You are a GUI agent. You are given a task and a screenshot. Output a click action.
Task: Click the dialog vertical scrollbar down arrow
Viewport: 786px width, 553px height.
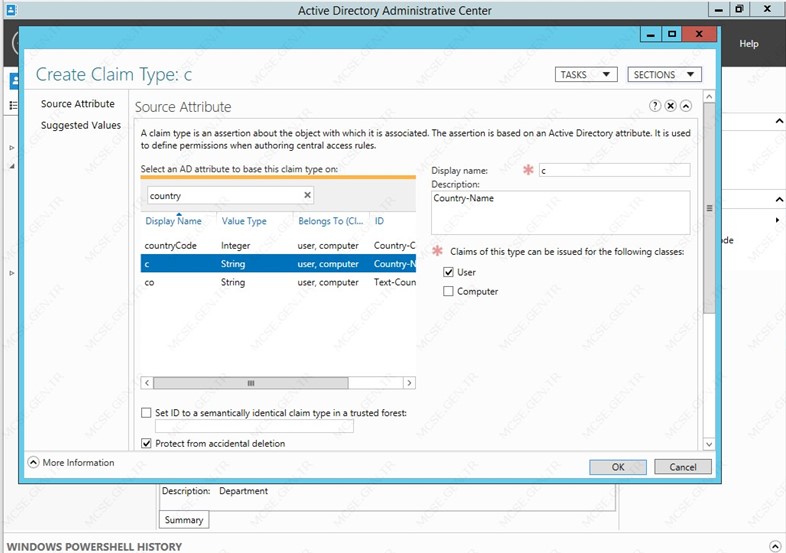pyautogui.click(x=709, y=444)
